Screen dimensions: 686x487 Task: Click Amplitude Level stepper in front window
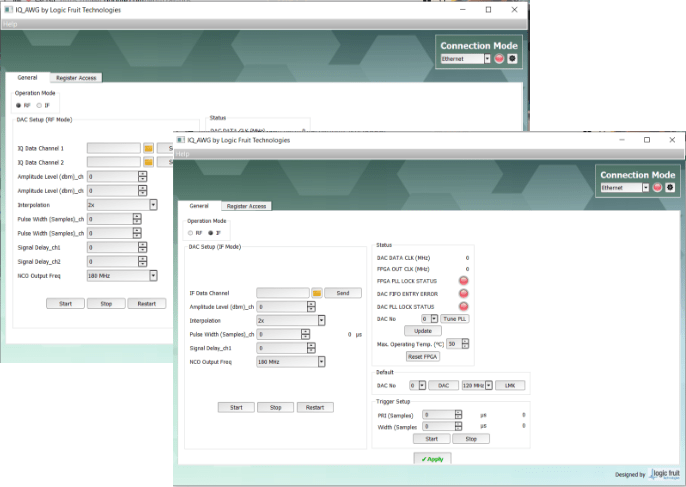[x=311, y=307]
